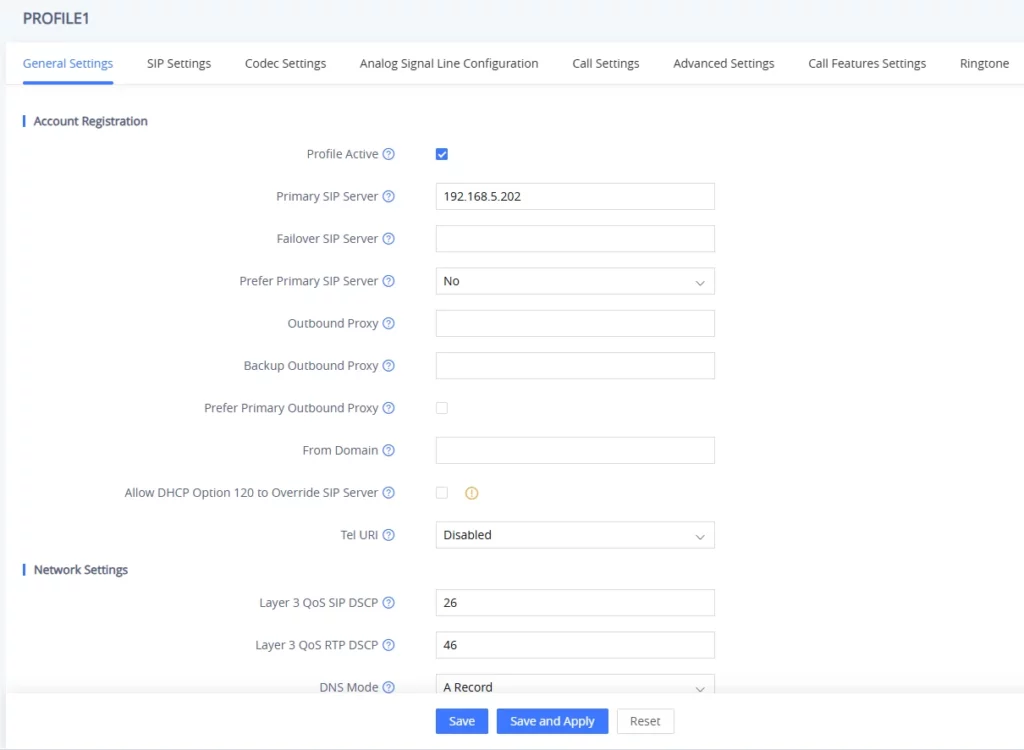This screenshot has height=750, width=1024.
Task: Click the Save and Apply button
Action: pyautogui.click(x=552, y=721)
